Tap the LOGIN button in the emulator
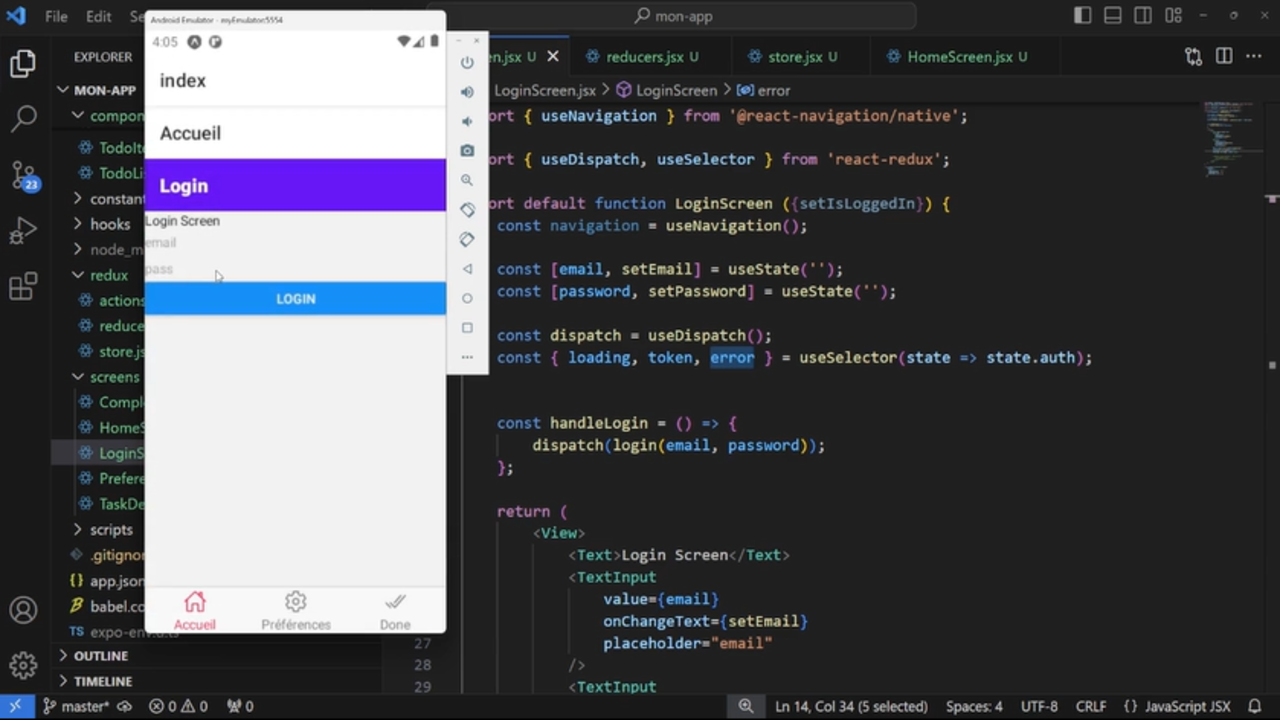Screen dimensions: 1280x720 point(295,298)
